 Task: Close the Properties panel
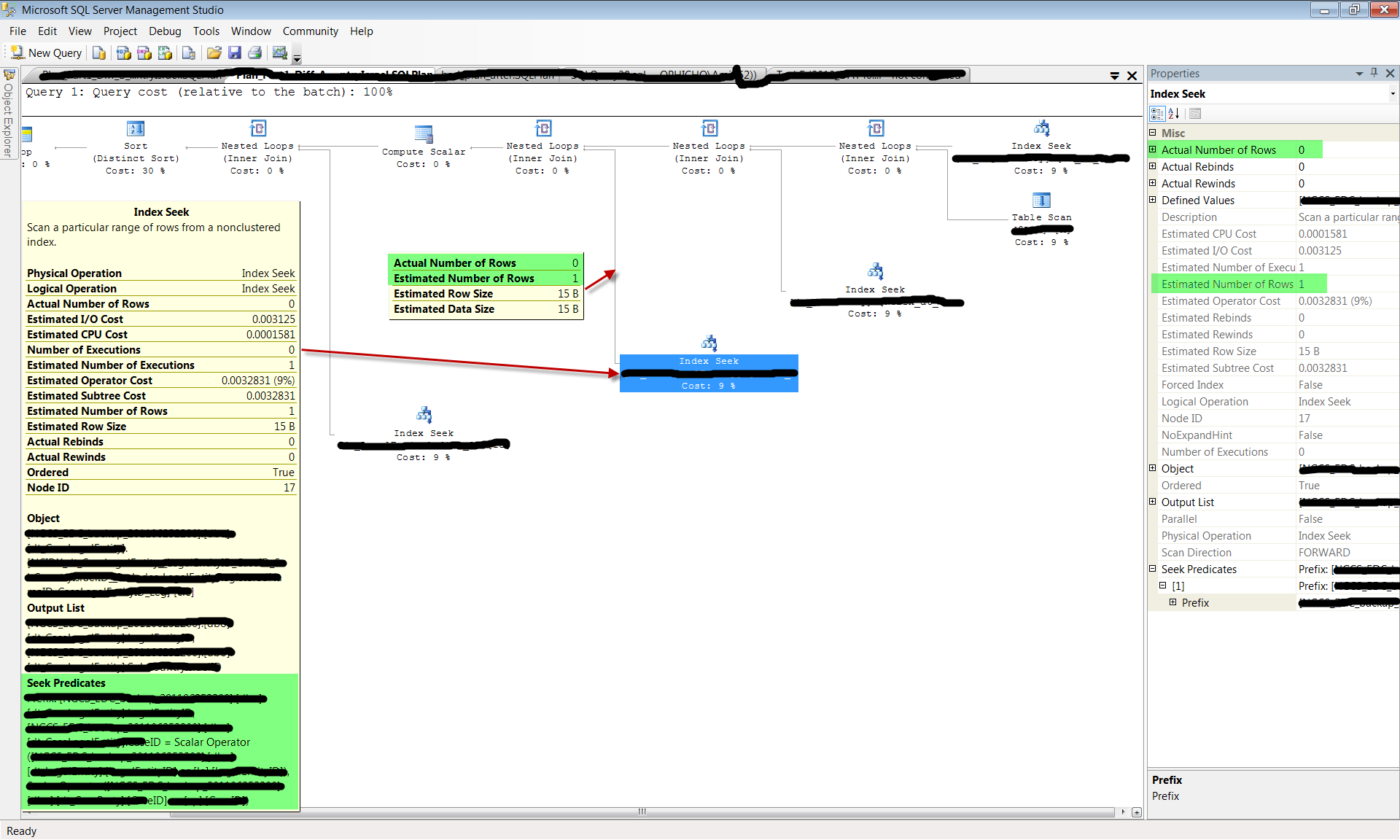point(1390,73)
